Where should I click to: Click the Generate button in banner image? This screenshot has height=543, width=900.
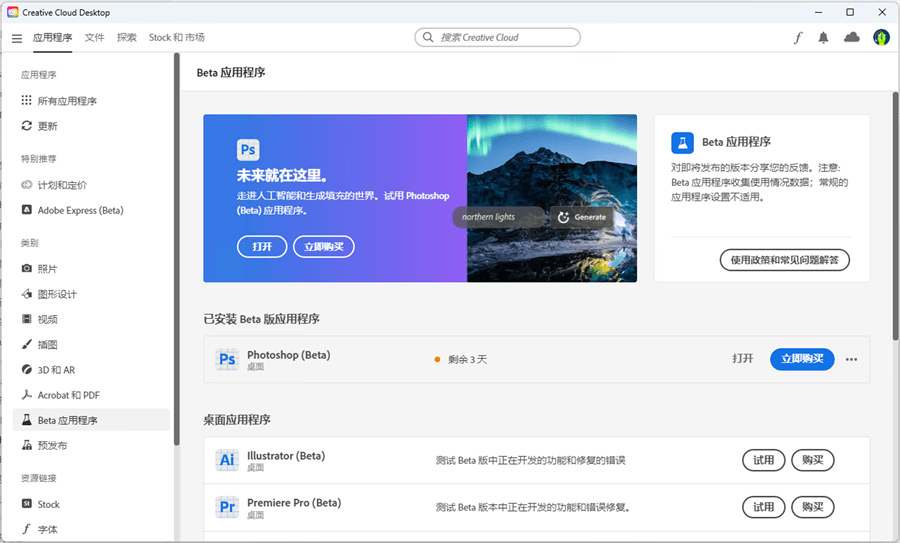click(x=582, y=217)
